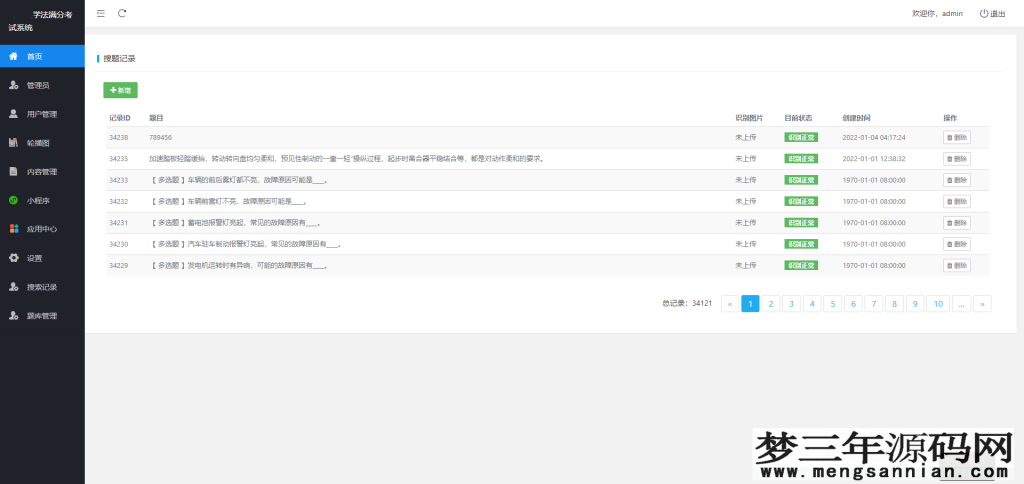Select 首页 home menu item
1024x484 pixels.
[34, 56]
